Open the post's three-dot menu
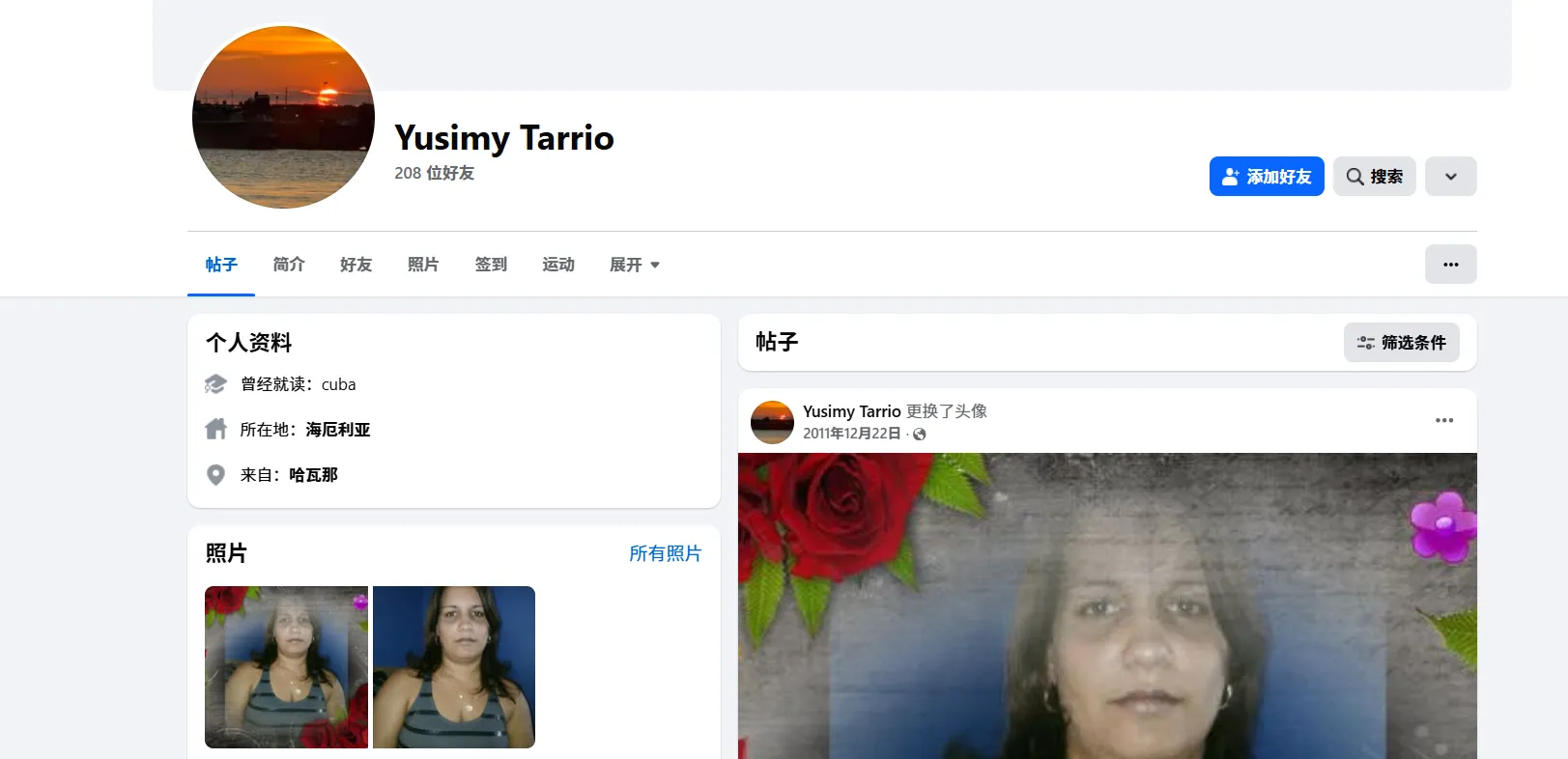1568x759 pixels. 1444,420
